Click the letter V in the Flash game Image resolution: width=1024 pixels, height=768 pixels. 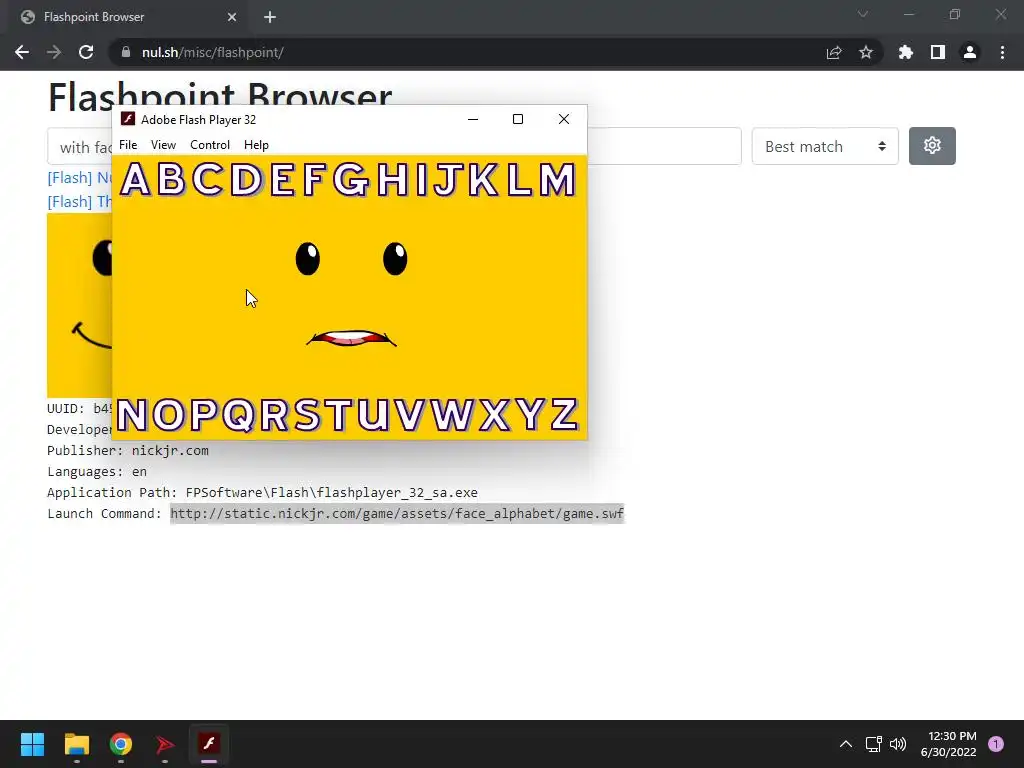click(x=409, y=415)
